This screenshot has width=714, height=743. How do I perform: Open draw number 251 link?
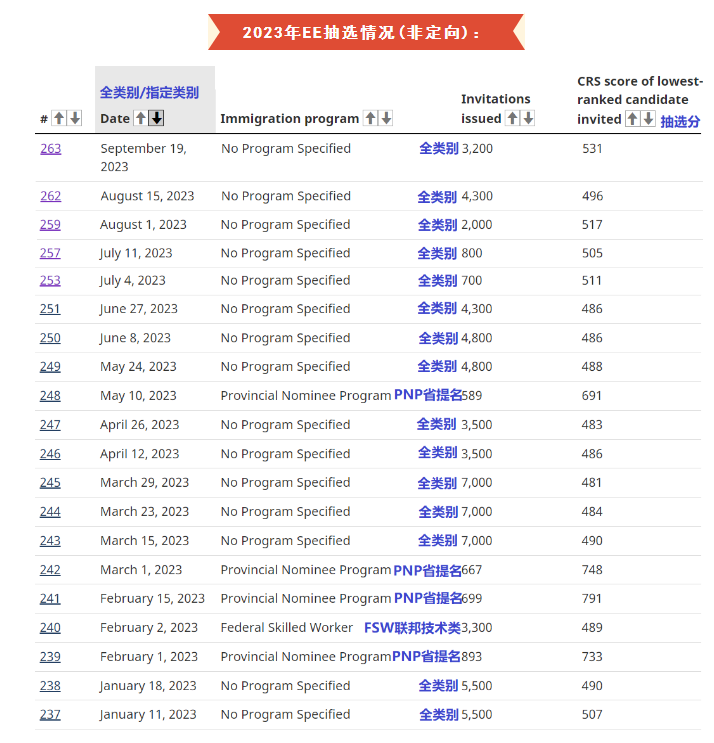click(50, 309)
